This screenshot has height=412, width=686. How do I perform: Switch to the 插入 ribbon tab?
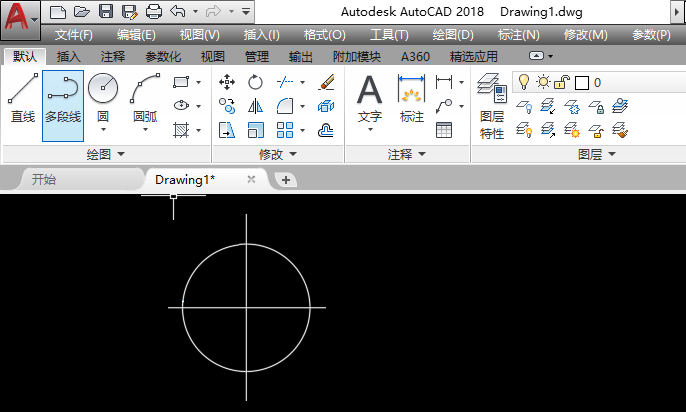click(x=69, y=56)
